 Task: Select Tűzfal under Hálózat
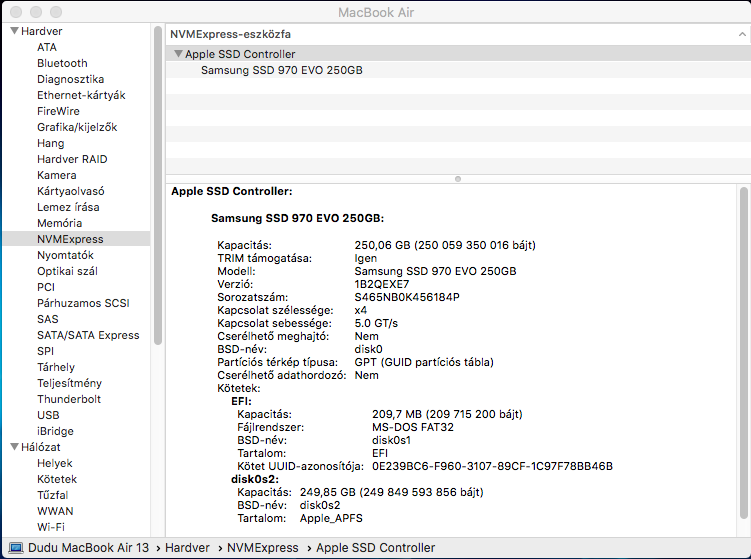53,495
